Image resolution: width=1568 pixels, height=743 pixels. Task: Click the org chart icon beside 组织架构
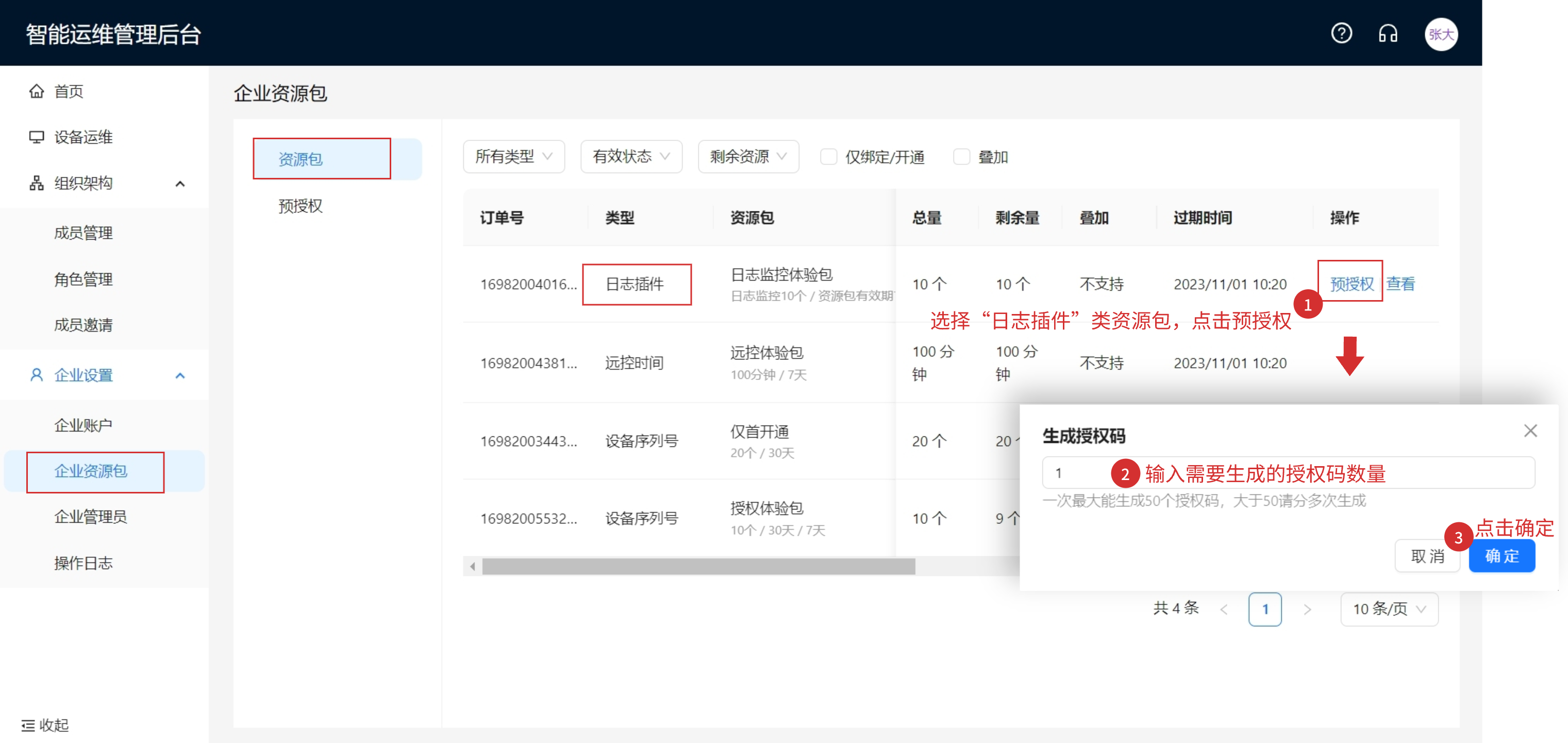pyautogui.click(x=37, y=183)
